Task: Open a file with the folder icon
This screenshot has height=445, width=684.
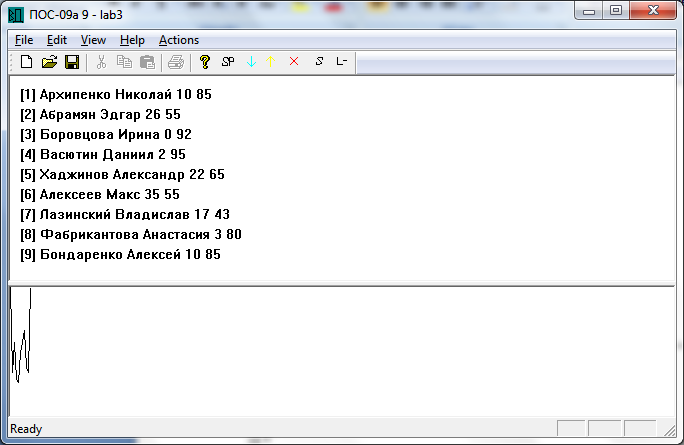Action: click(x=49, y=62)
